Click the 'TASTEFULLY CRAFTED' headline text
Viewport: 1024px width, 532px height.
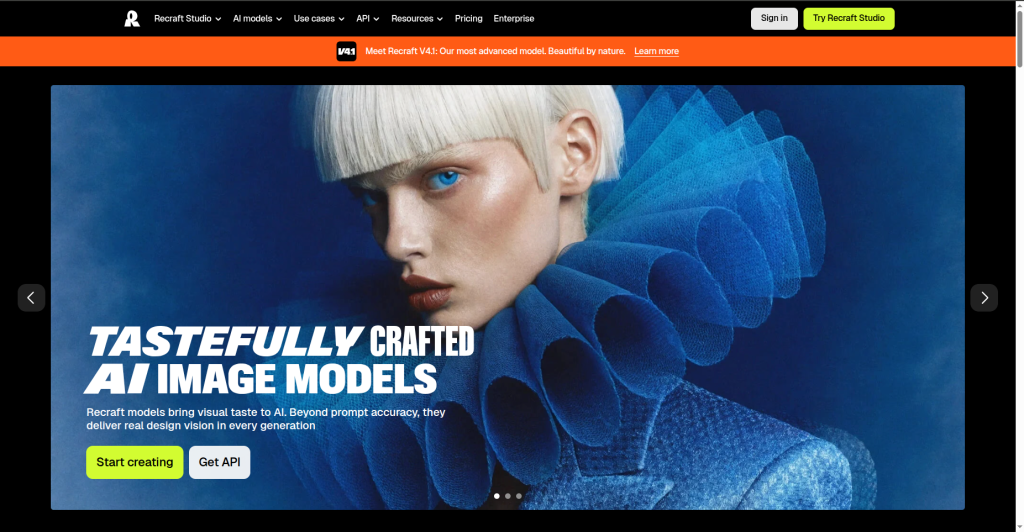281,341
